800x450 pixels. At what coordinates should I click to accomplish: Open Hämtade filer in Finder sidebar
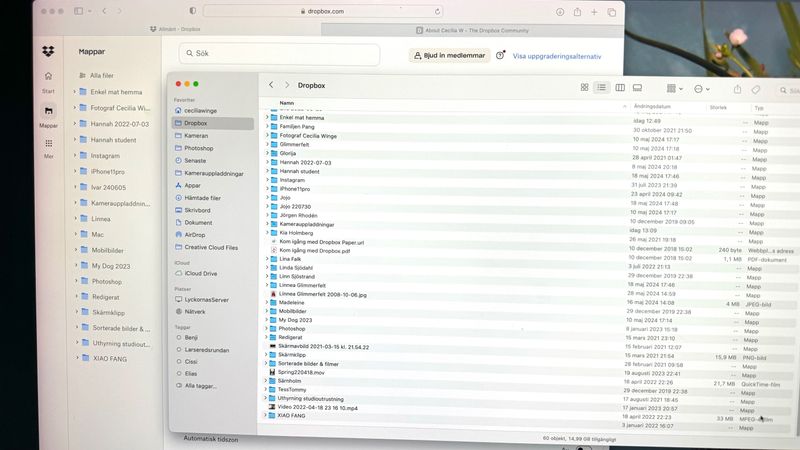(202, 197)
